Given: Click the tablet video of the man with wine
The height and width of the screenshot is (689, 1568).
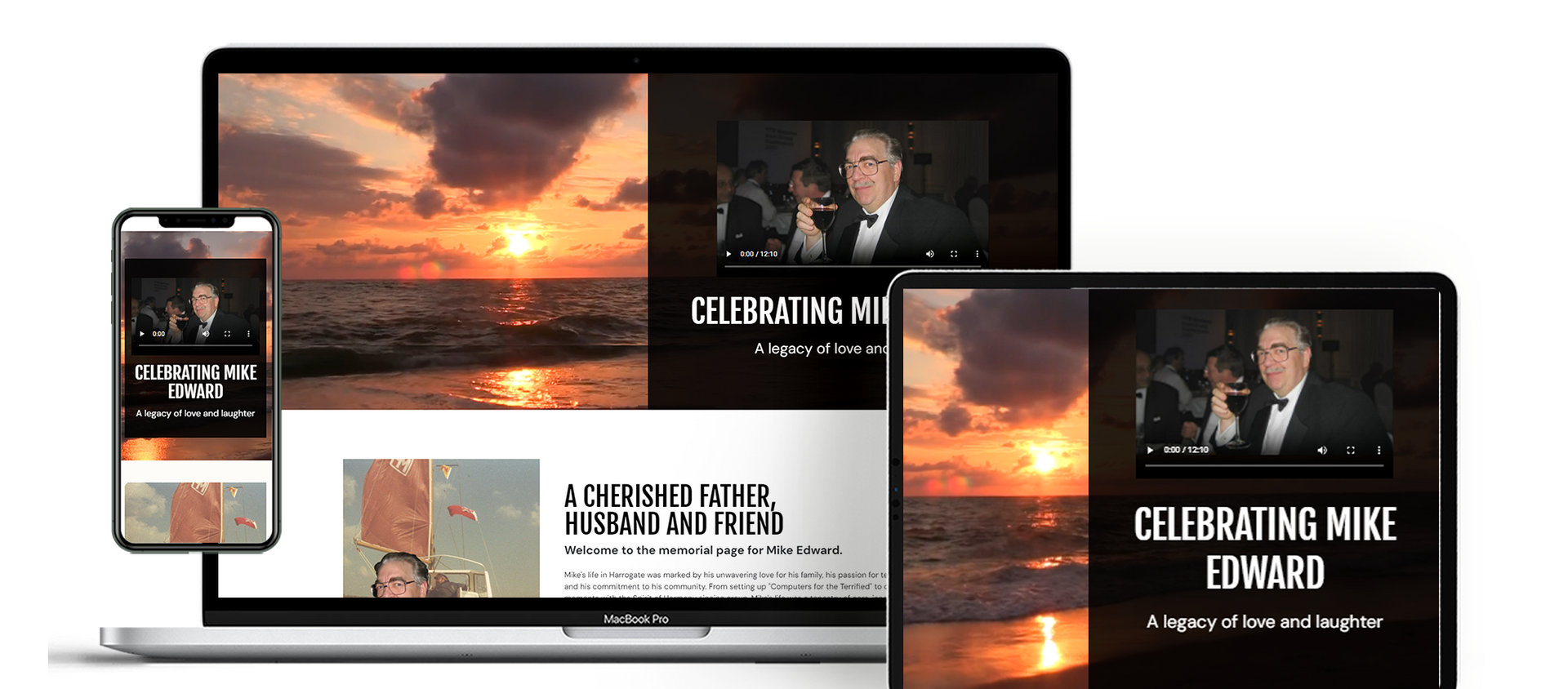Looking at the screenshot, I should pos(1264,393).
